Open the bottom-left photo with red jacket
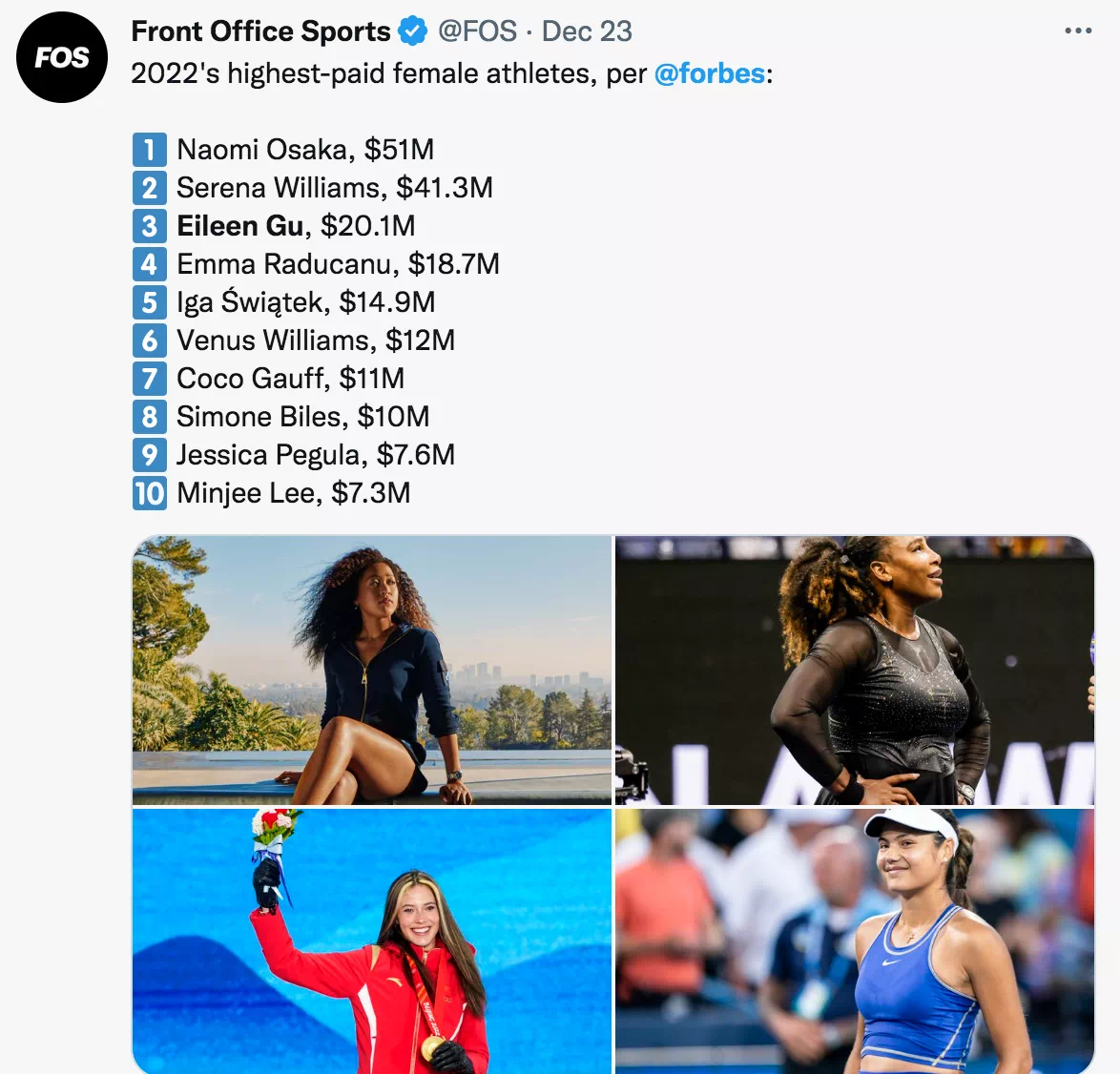 coord(372,941)
